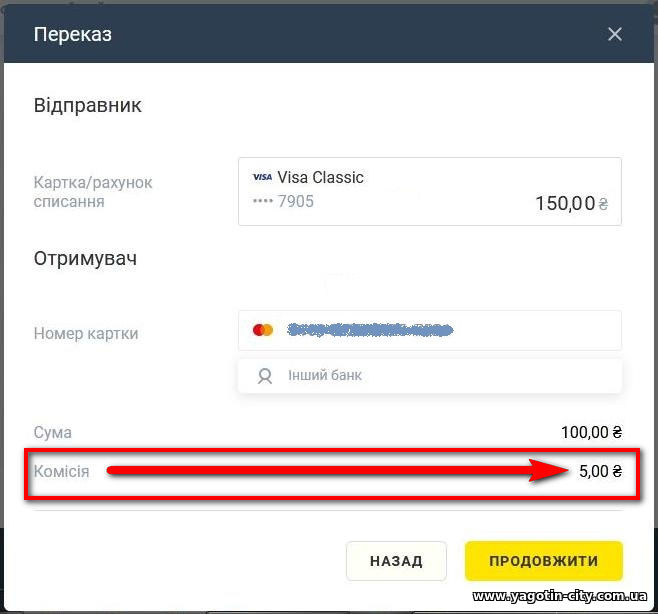Close the Переказ dialog with the X
The image size is (658, 614).
615,34
